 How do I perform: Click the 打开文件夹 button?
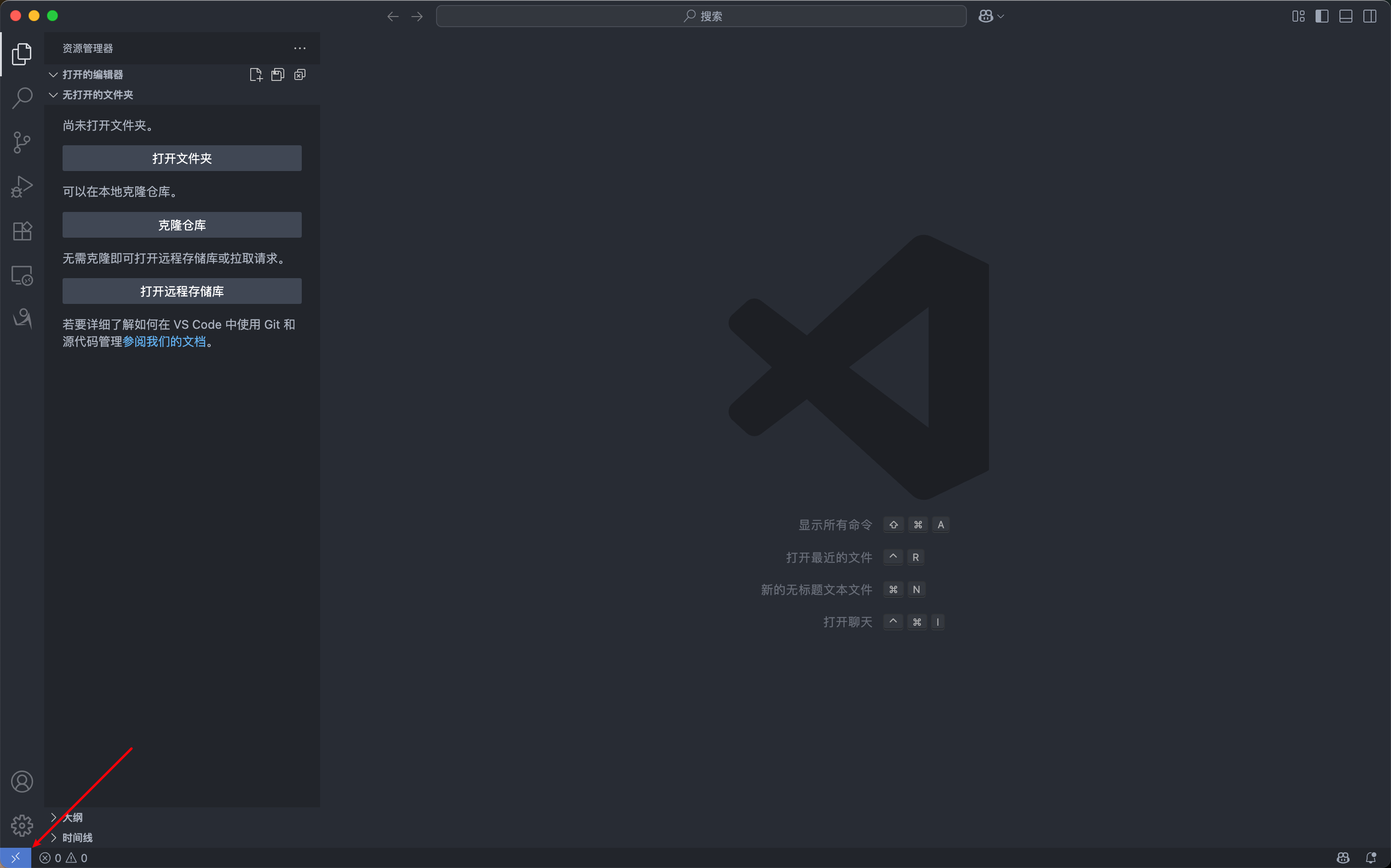point(182,158)
